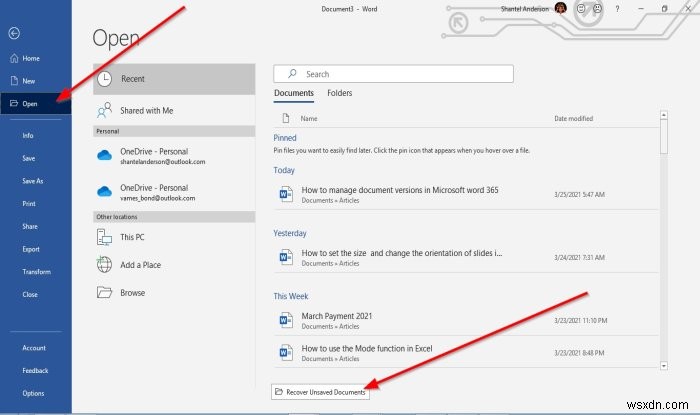The width and height of the screenshot is (700, 415).
Task: Open Shared with Me people icon
Action: [x=104, y=110]
